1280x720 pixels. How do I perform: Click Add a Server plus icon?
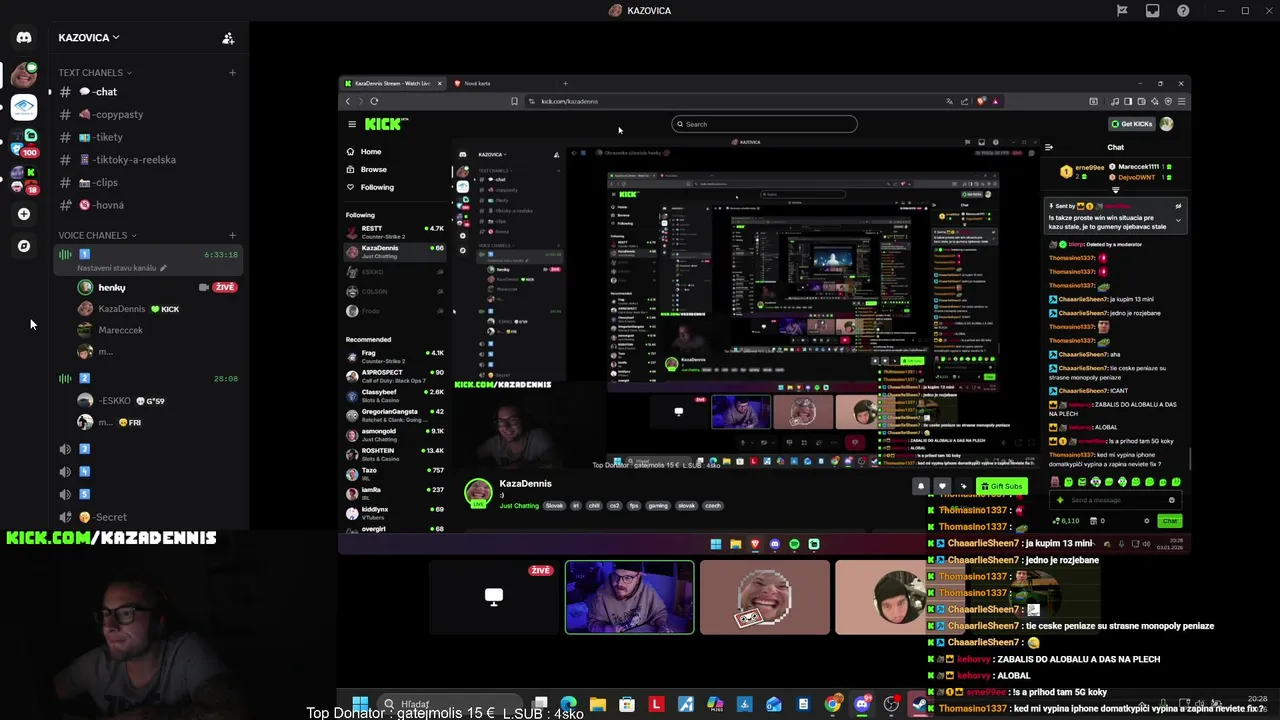point(24,214)
